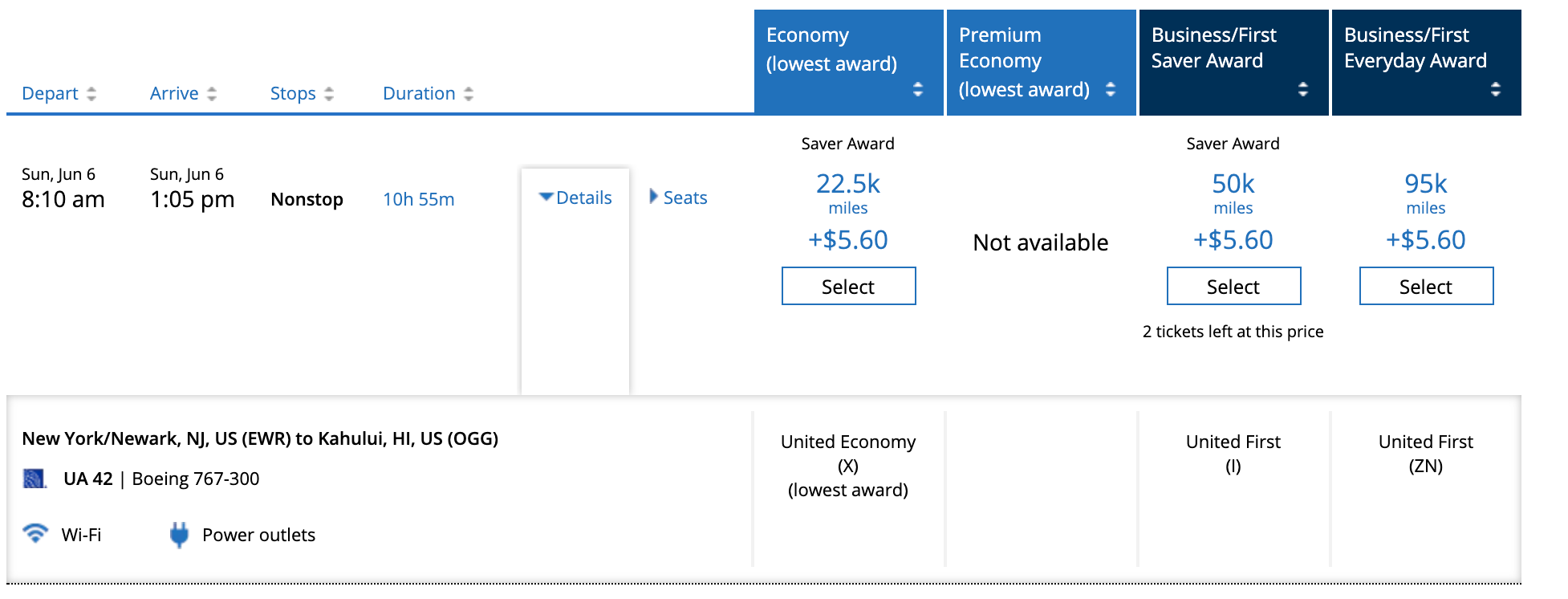Click the UA 42 flight number
Screen dimensions: 1568x599
point(88,479)
